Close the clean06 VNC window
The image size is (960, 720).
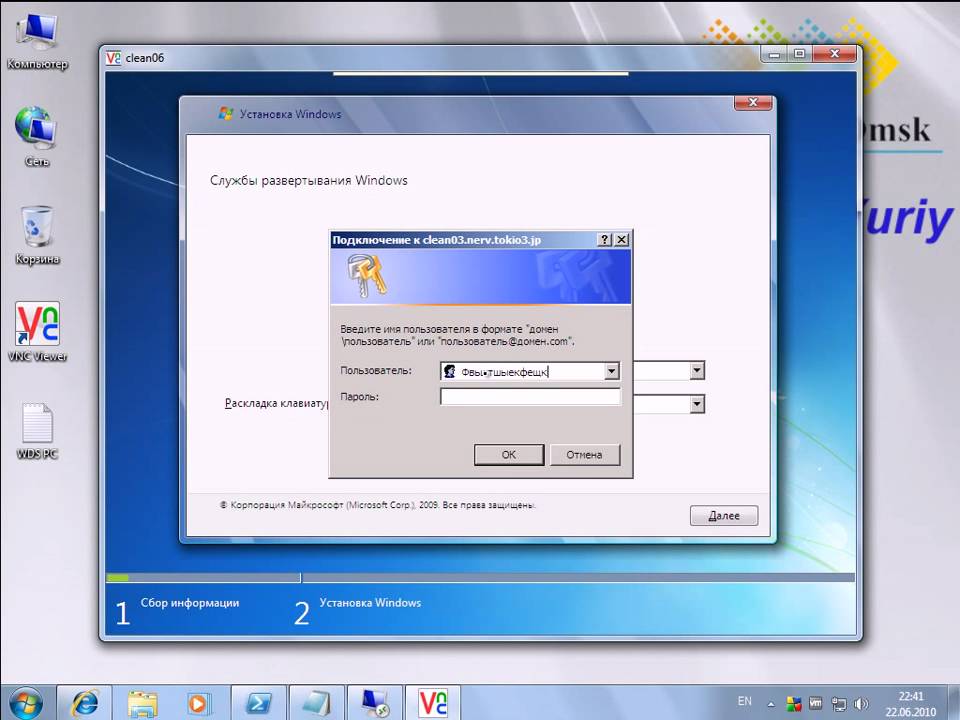834,54
